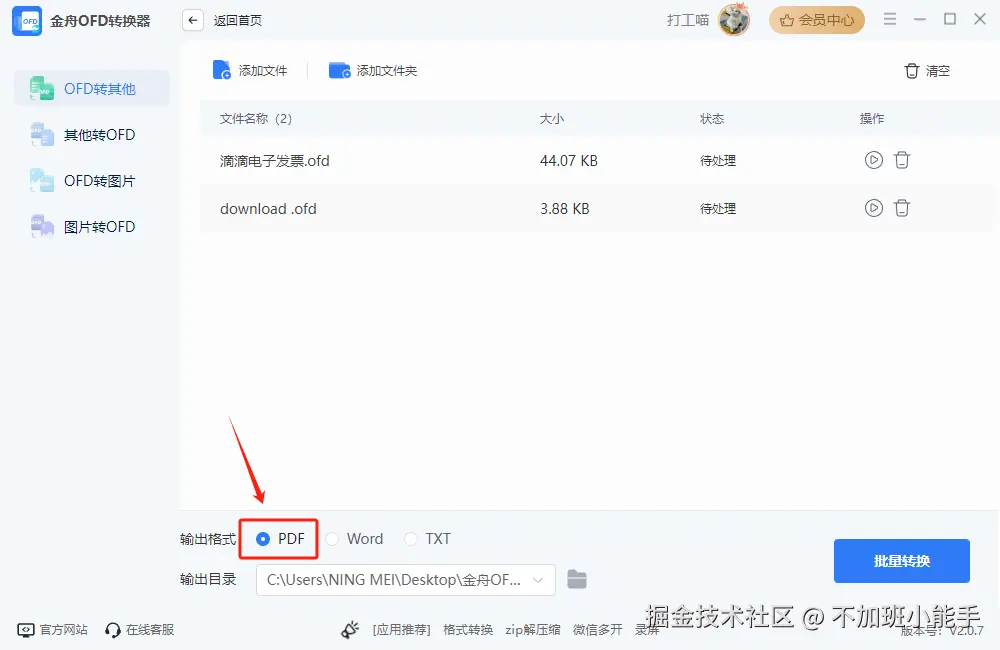Viewport: 1000px width, 650px height.
Task: Switch to OFD转图片 mode
Action: tap(92, 181)
